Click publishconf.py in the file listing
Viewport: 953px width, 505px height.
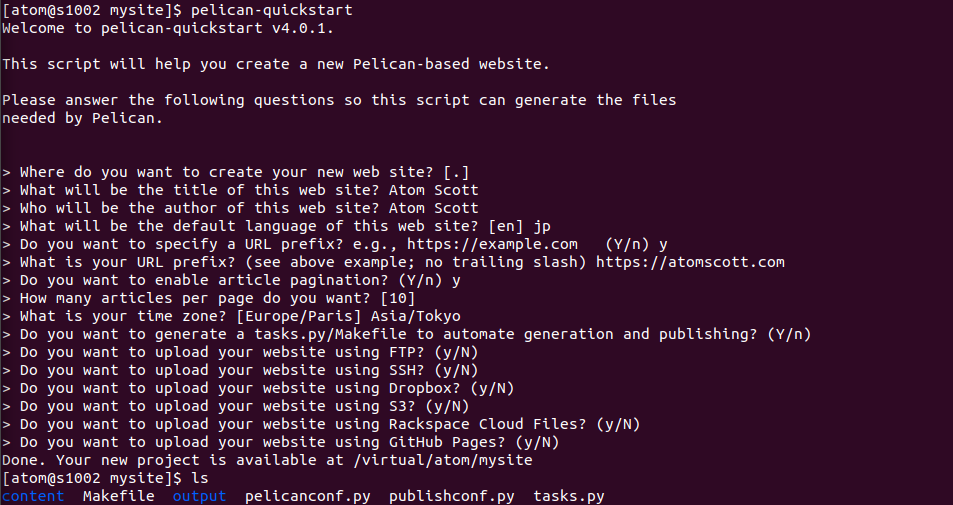pyautogui.click(x=451, y=496)
